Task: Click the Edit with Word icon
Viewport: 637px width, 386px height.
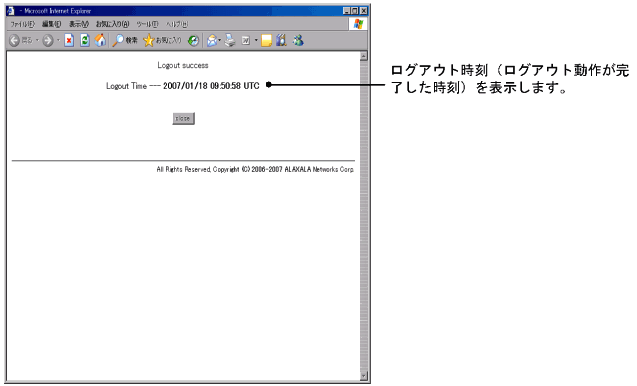Action: [x=246, y=40]
